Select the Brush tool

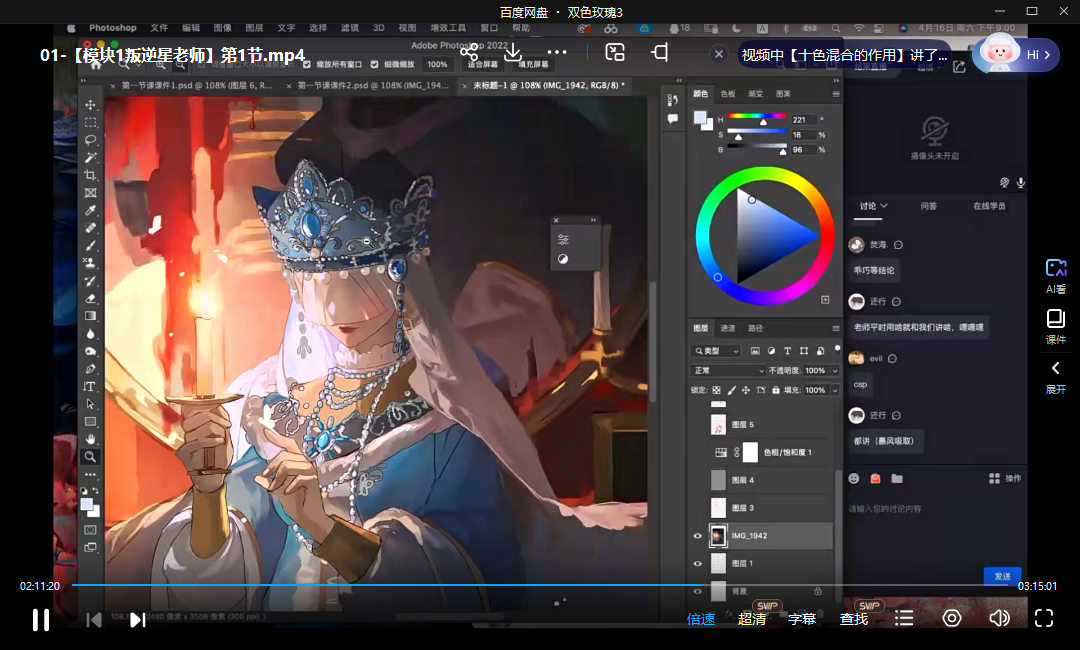pyautogui.click(x=90, y=246)
